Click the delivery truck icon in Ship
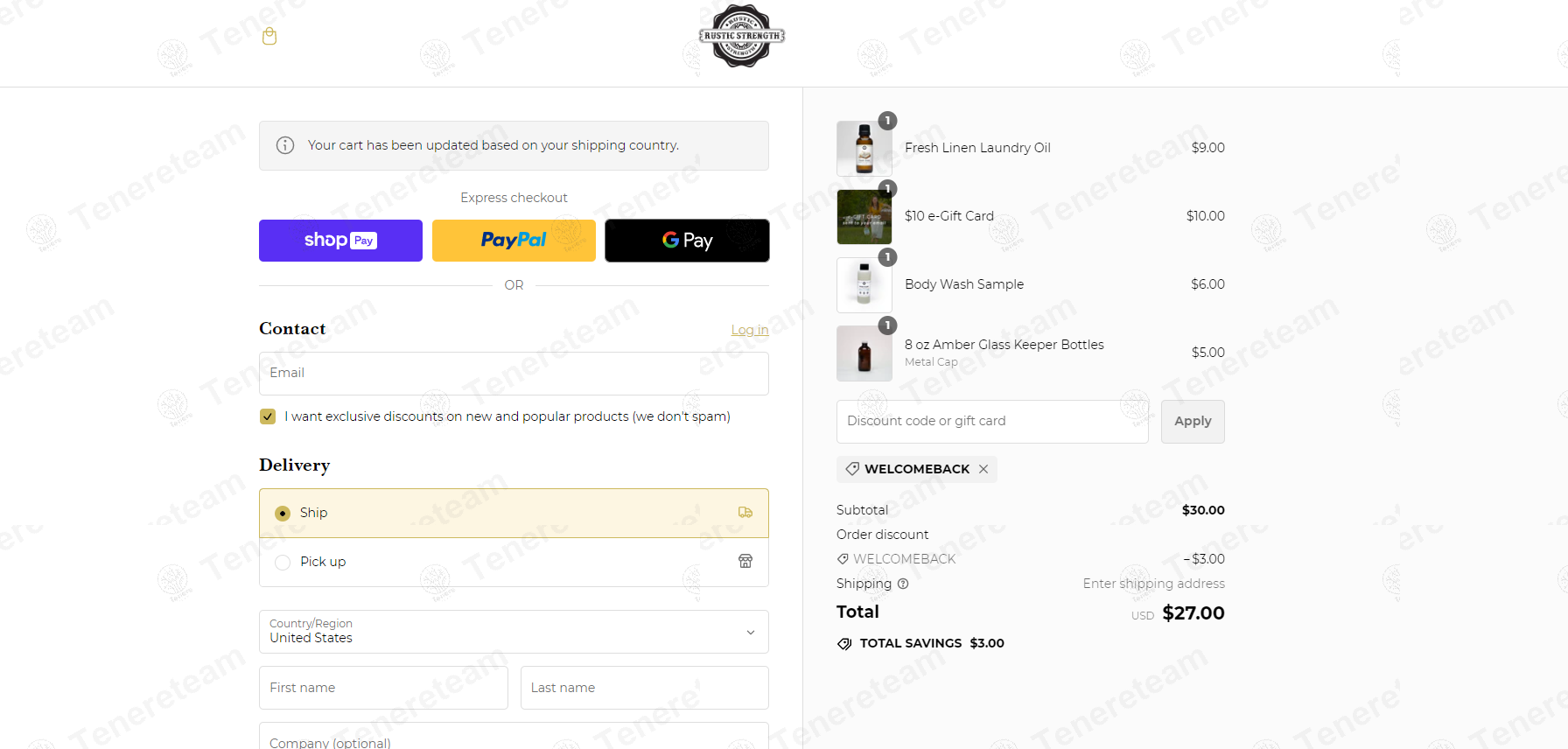The width and height of the screenshot is (1568, 749). pos(745,513)
